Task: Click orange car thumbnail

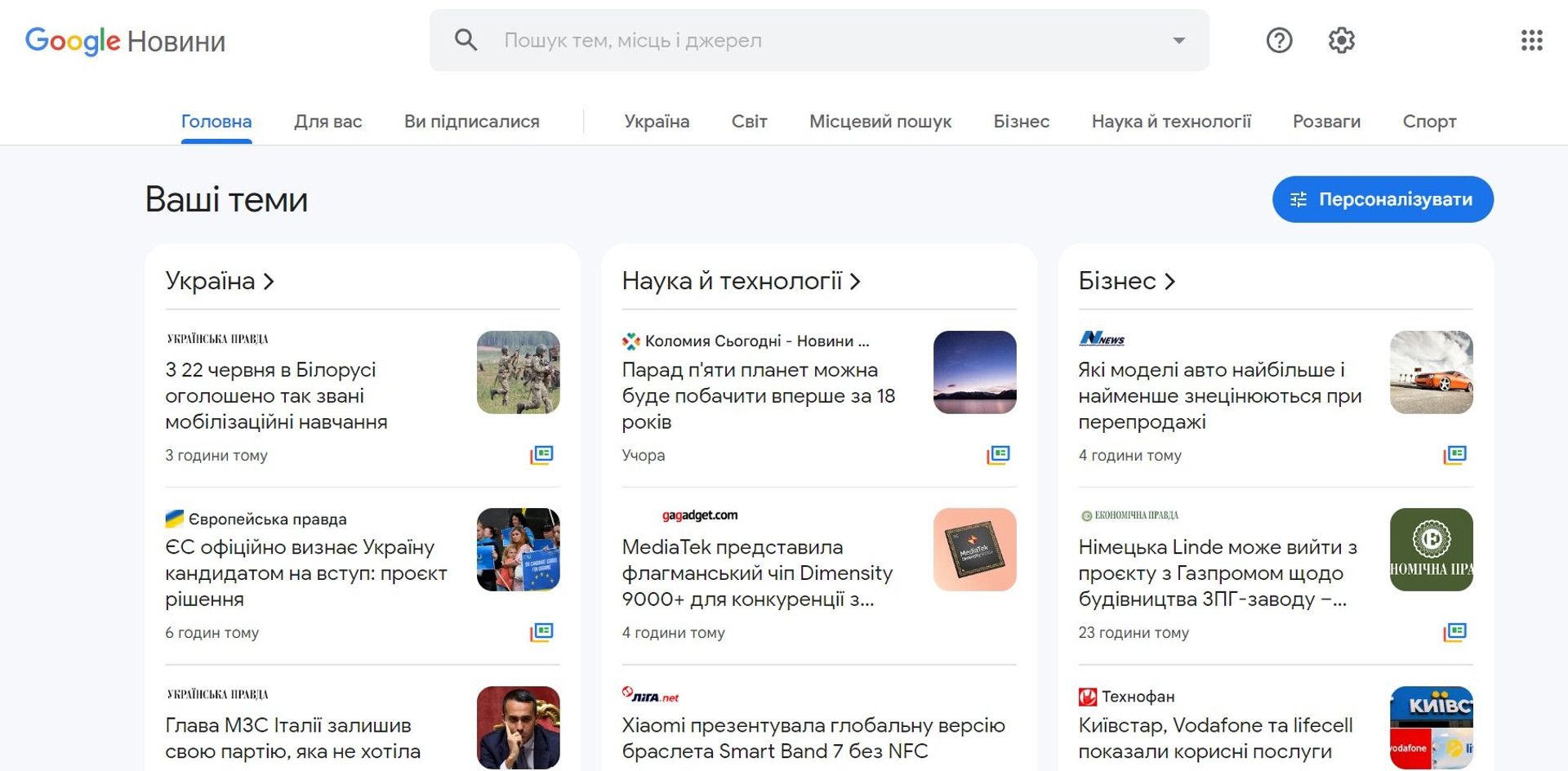Action: [1432, 372]
